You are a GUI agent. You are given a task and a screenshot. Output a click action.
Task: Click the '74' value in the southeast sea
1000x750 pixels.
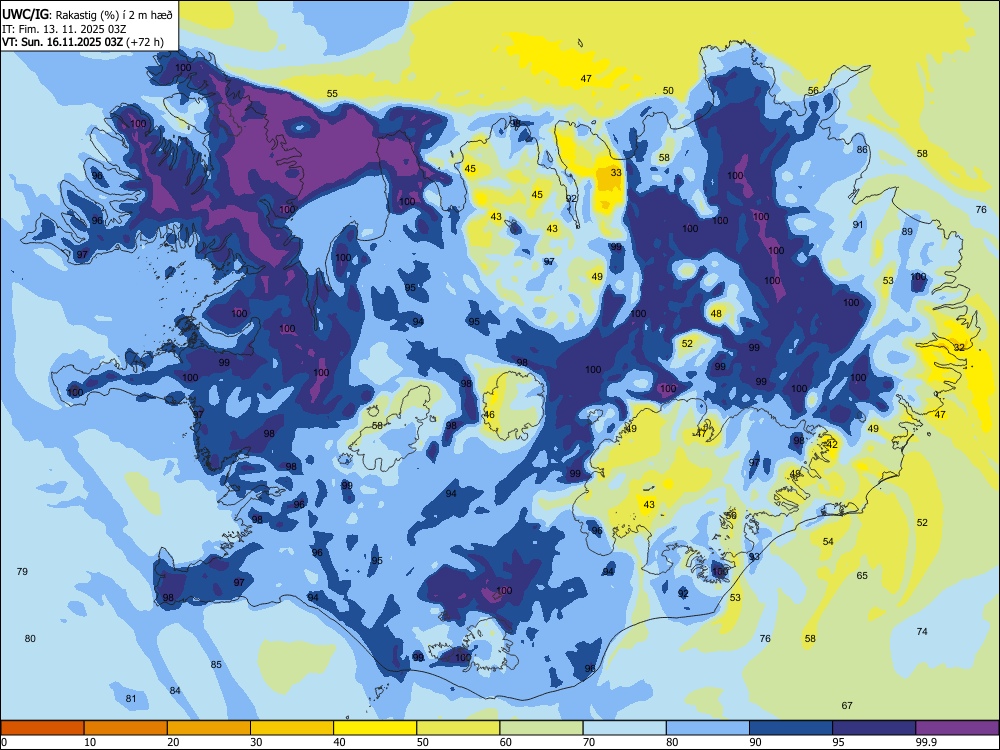click(x=922, y=631)
